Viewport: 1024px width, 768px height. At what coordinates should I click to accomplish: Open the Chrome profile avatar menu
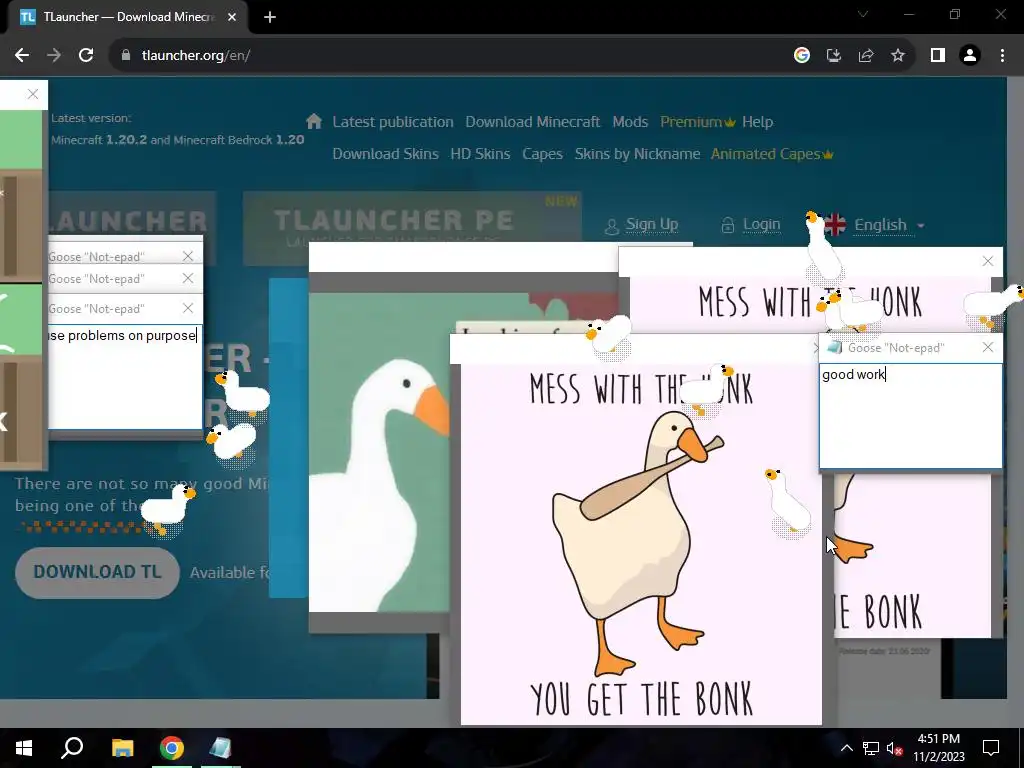coord(970,56)
